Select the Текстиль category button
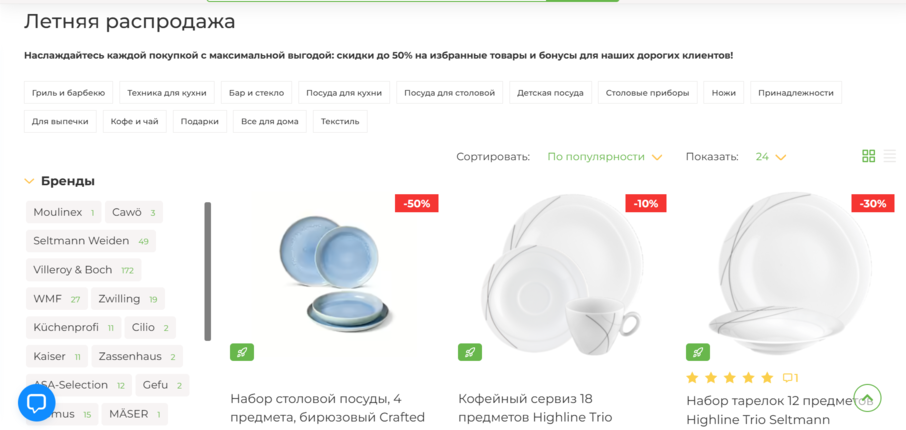Image resolution: width=906 pixels, height=430 pixels. tap(340, 121)
